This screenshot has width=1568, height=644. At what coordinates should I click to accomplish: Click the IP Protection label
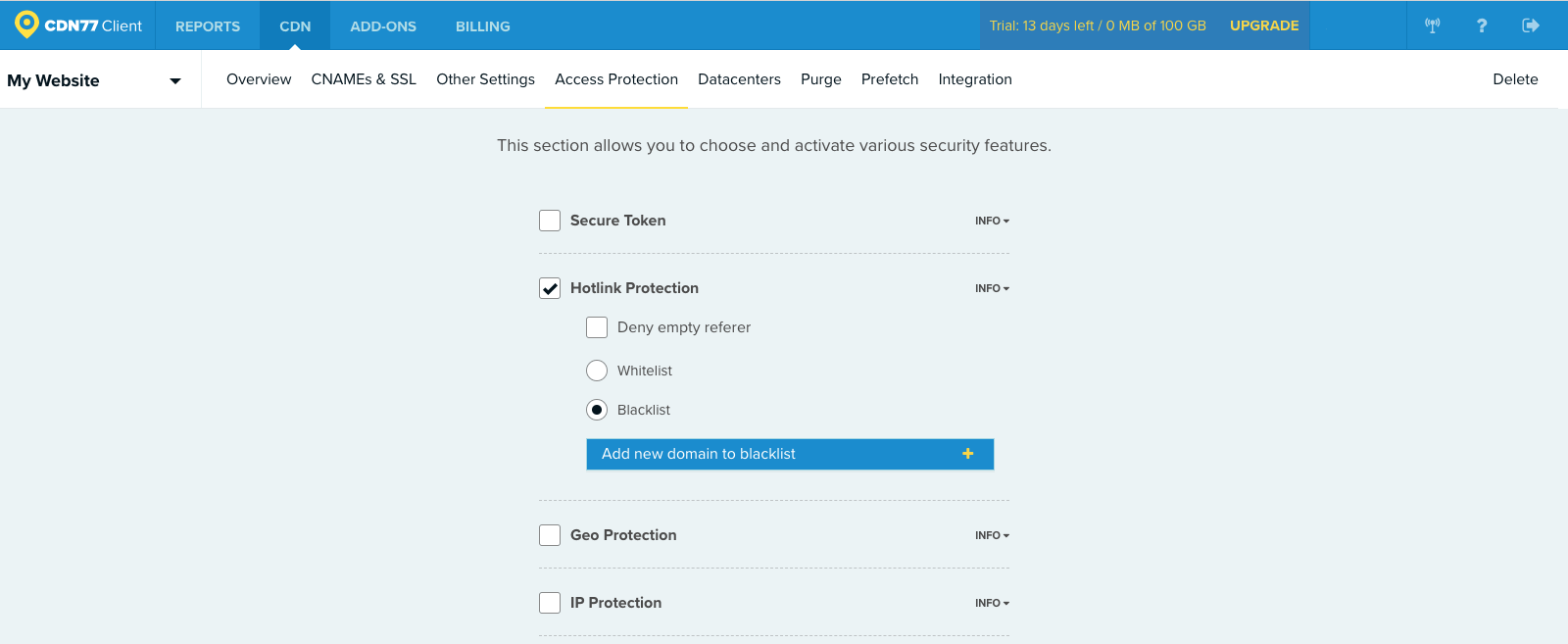[615, 603]
